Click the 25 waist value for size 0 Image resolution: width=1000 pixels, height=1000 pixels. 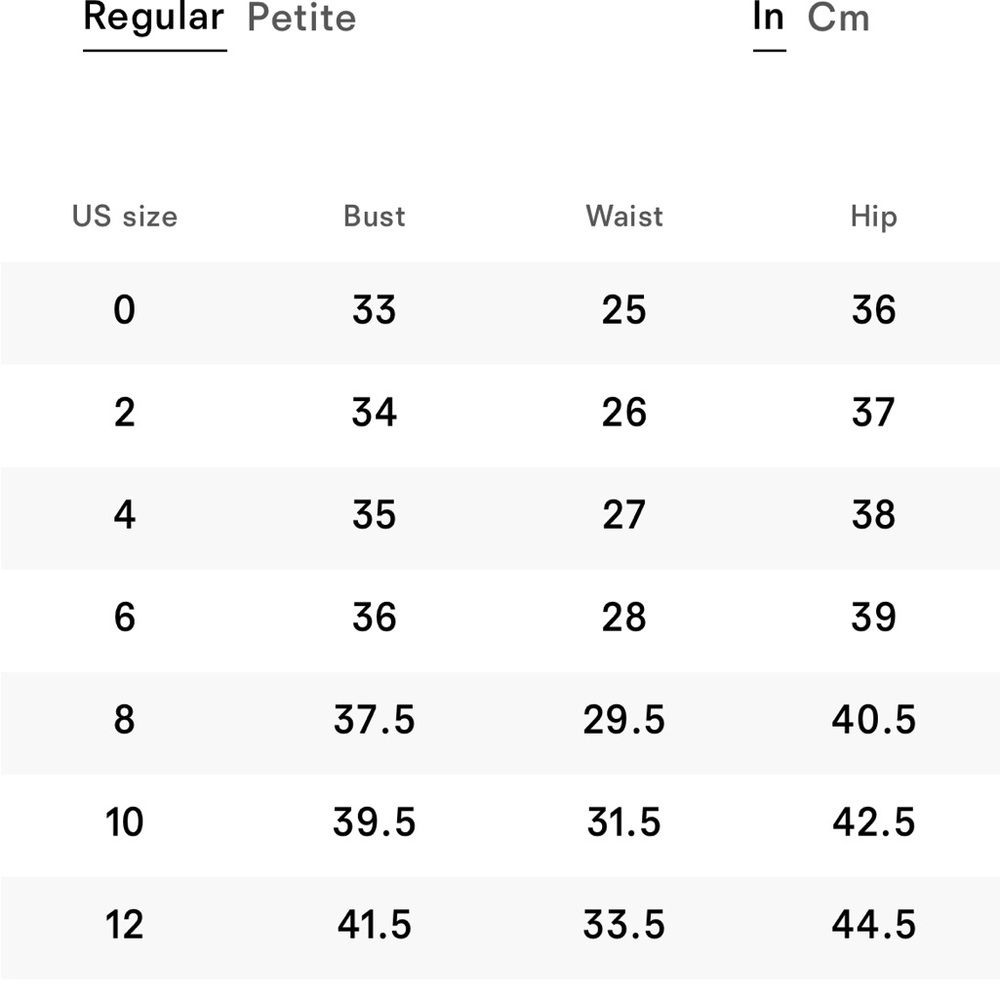[x=624, y=311]
